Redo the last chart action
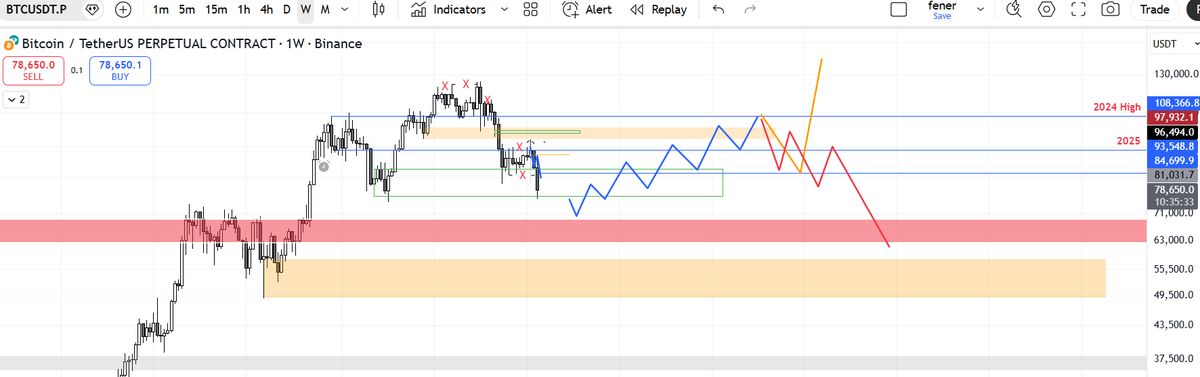The image size is (1200, 377). tap(750, 9)
